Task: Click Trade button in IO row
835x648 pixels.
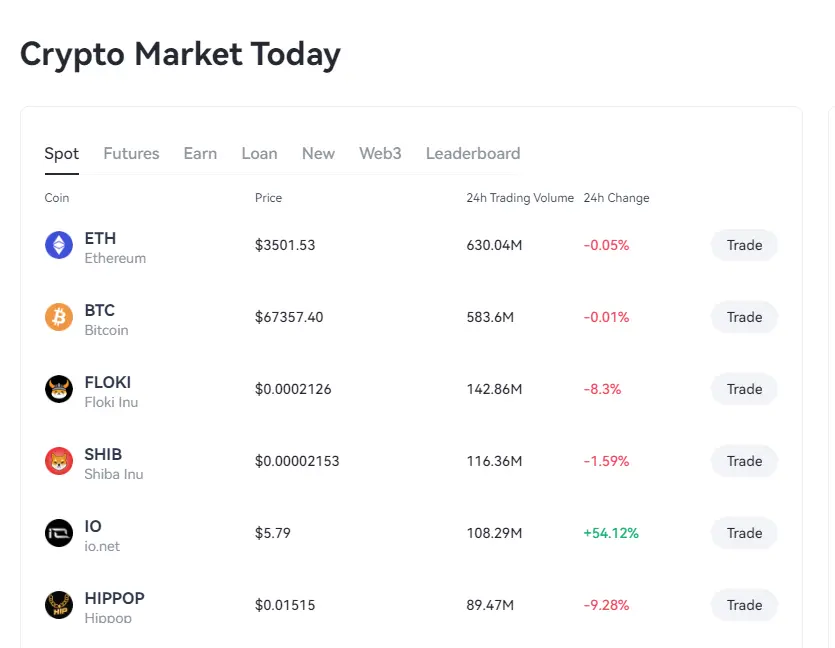Action: (x=744, y=533)
